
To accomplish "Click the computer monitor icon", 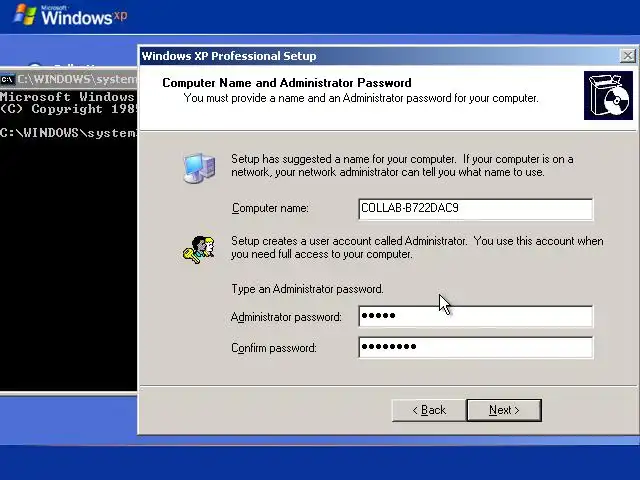I will pyautogui.click(x=199, y=167).
